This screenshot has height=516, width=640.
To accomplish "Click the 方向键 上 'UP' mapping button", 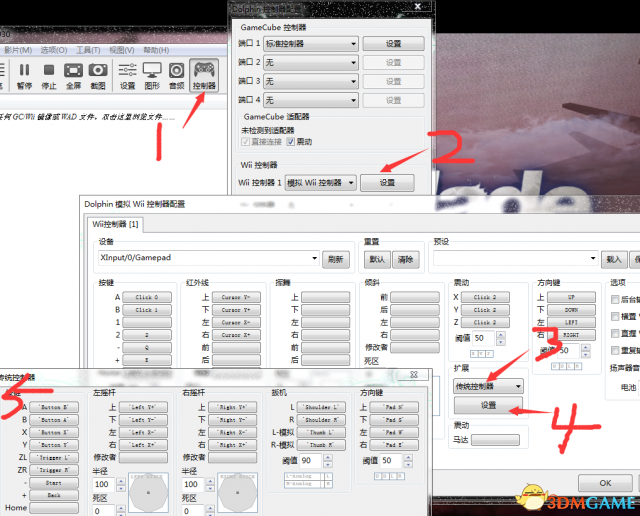I will tap(571, 297).
